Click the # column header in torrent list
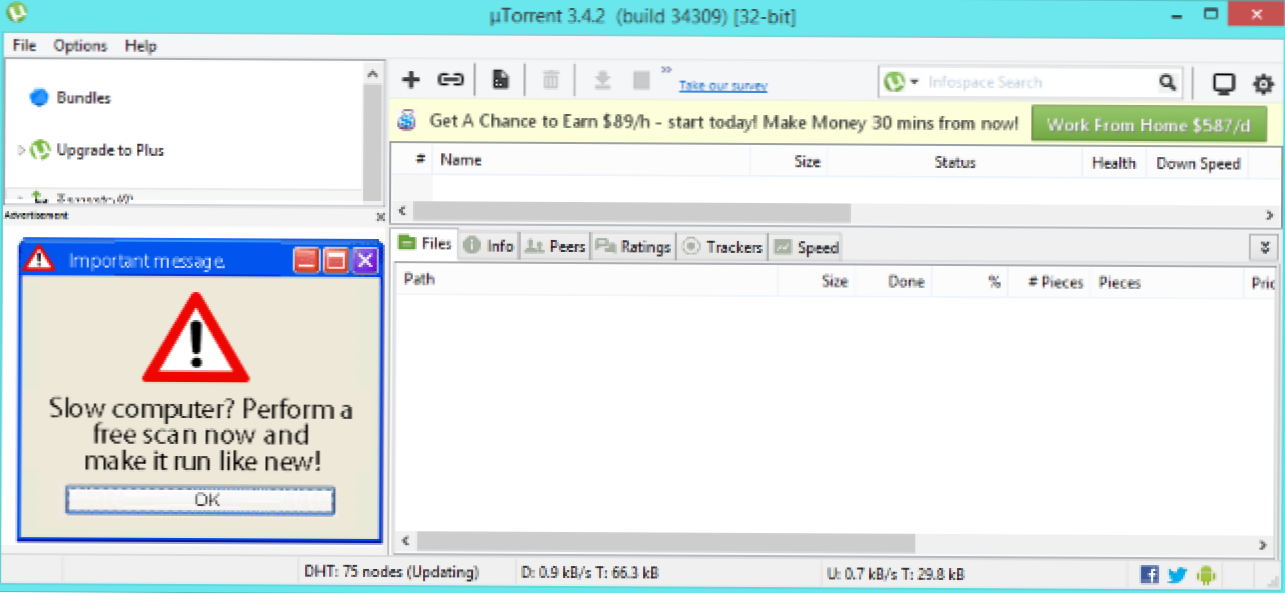 point(421,159)
